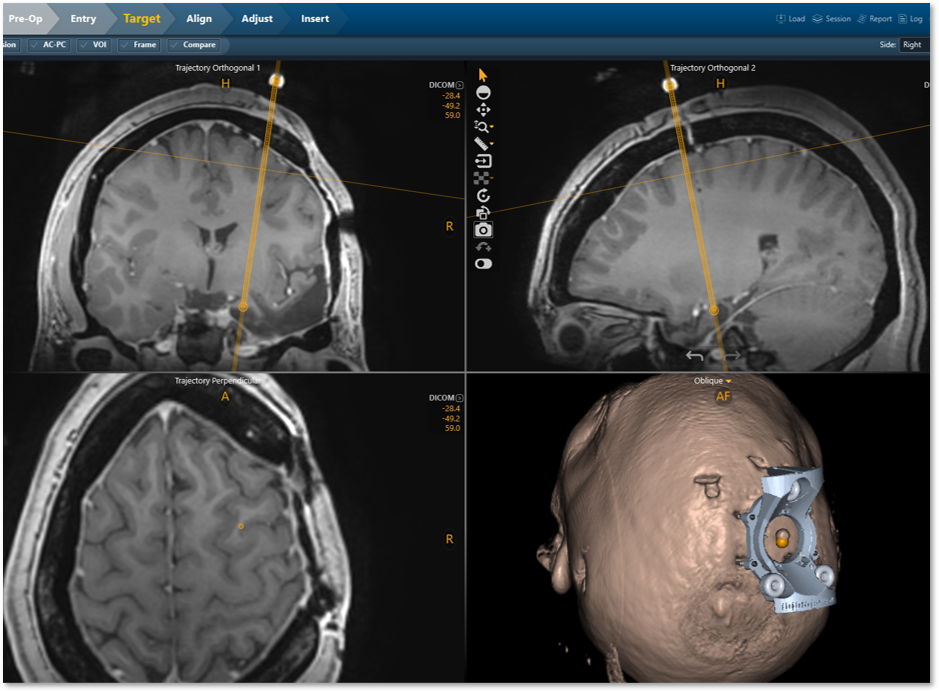
Task: Select the arrow pointer tool
Action: [x=483, y=75]
